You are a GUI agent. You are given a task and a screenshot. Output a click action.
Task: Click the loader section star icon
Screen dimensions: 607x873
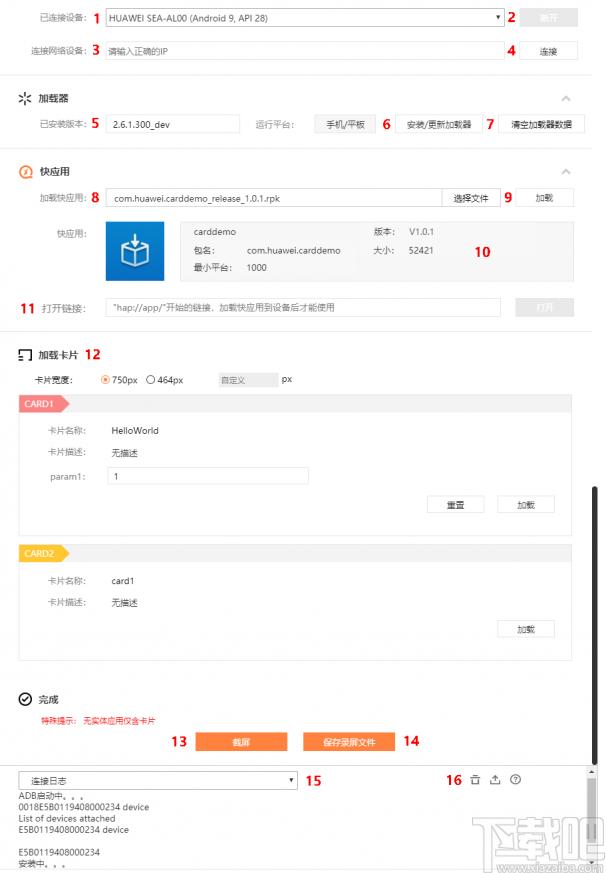(25, 99)
